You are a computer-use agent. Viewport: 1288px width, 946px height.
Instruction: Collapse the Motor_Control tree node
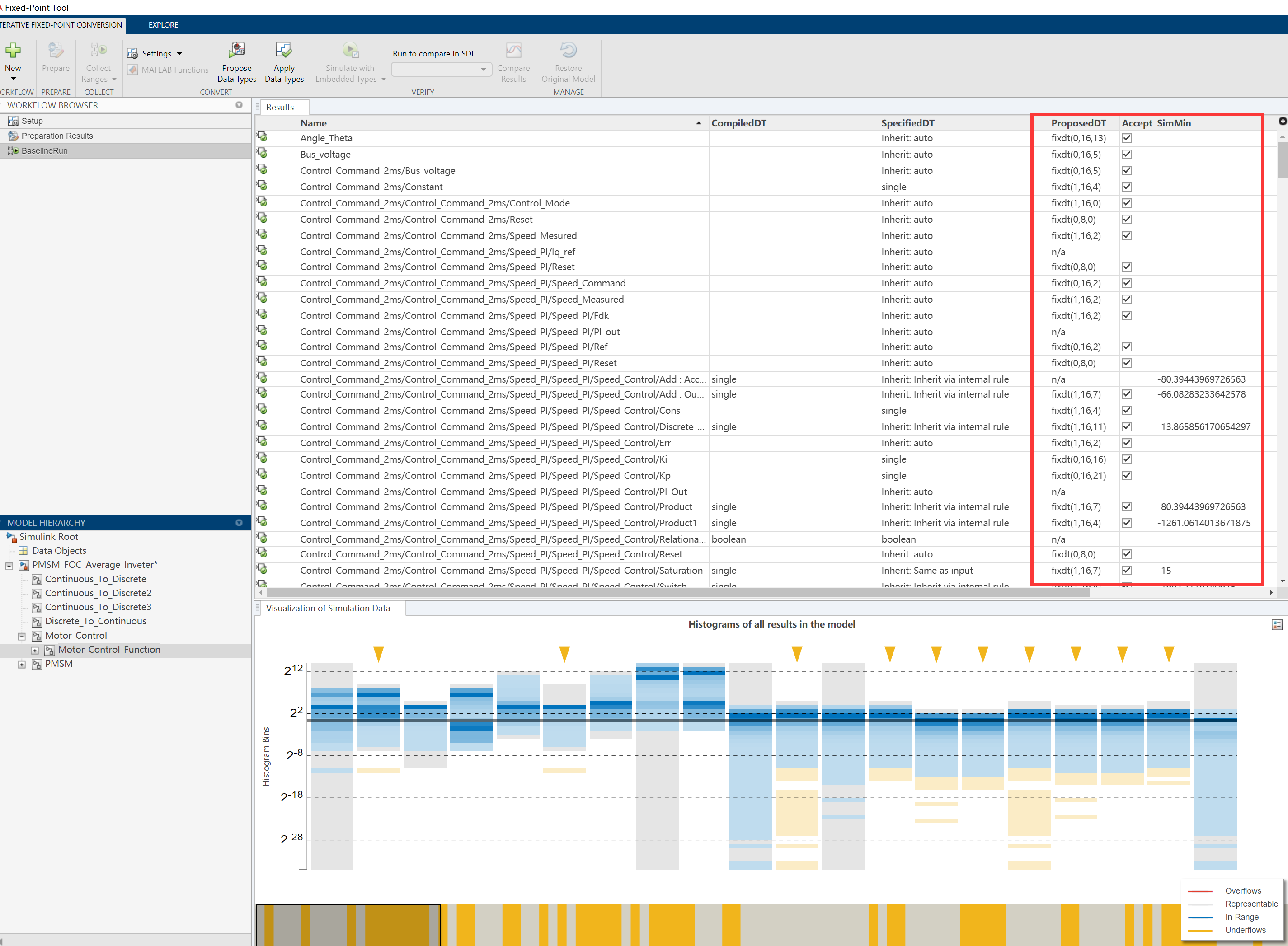(22, 636)
